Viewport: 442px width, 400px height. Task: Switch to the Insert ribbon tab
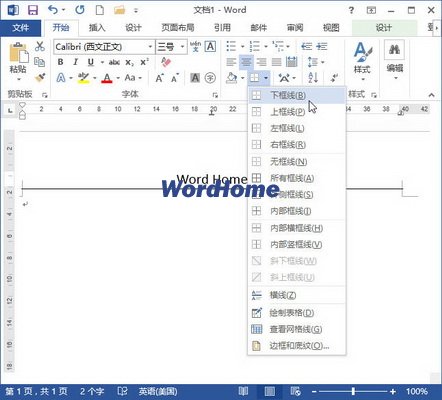[97, 28]
